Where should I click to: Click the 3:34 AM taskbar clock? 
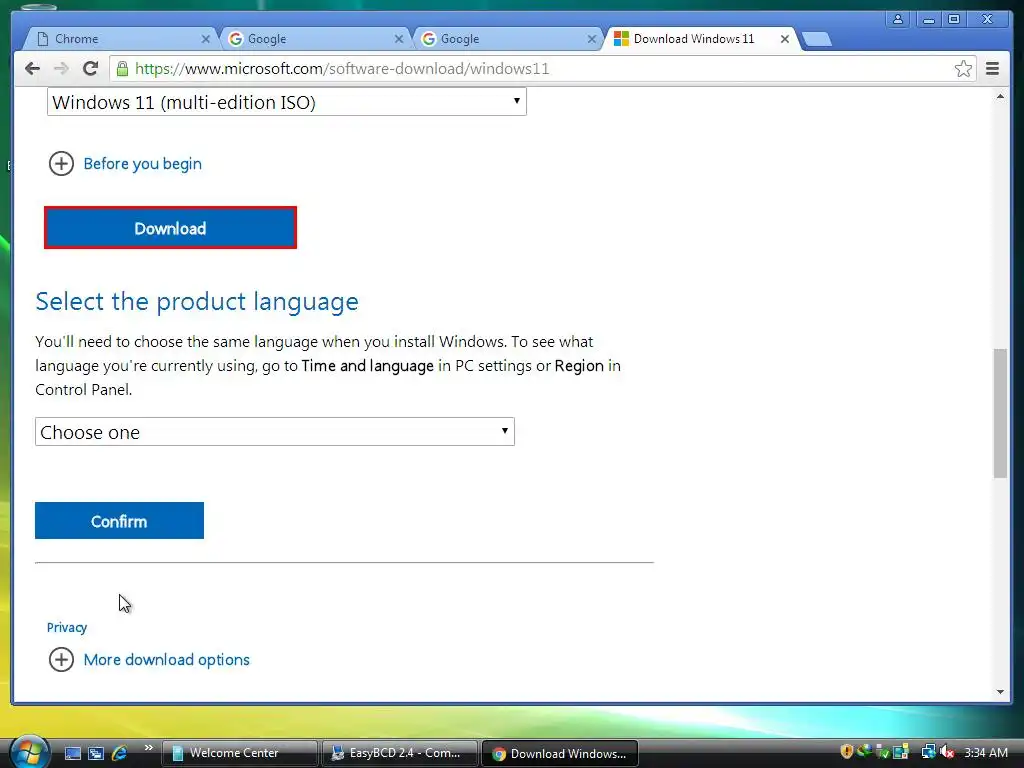[x=986, y=753]
